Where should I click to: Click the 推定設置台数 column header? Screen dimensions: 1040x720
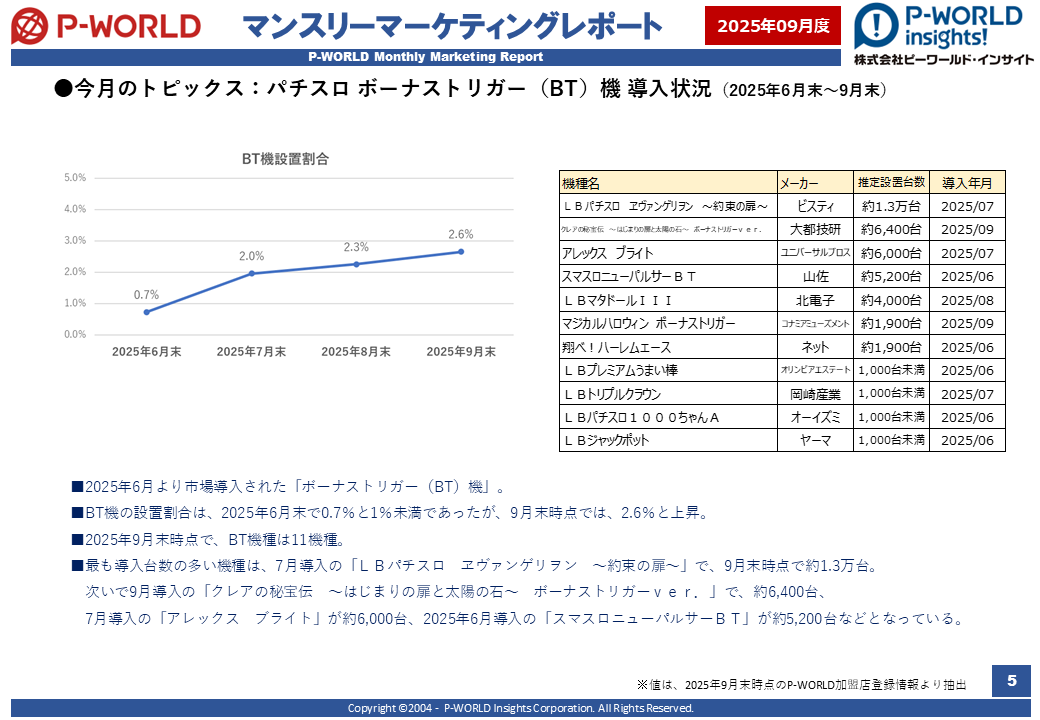(x=891, y=183)
